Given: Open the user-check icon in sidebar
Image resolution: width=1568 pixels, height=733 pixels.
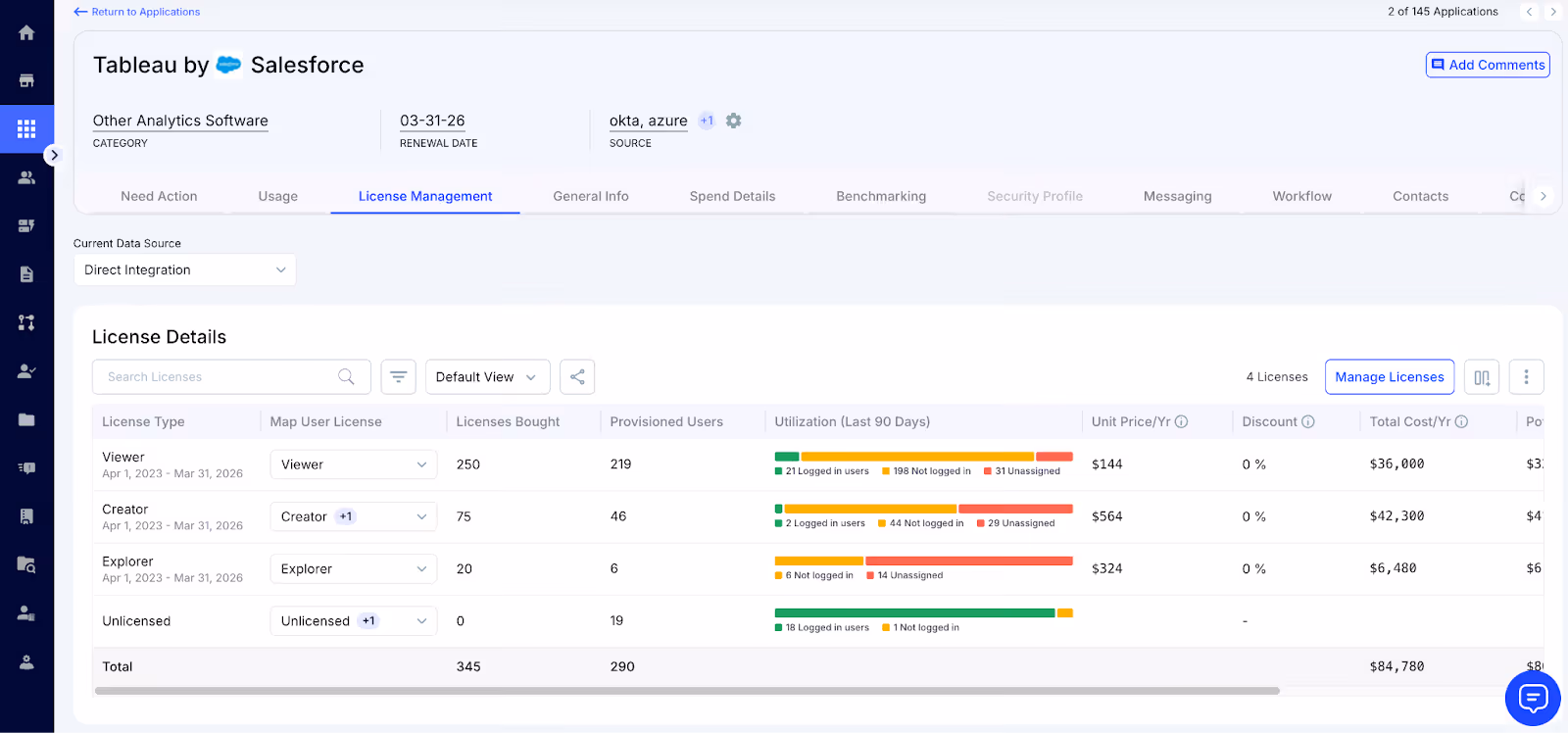Looking at the screenshot, I should click(26, 370).
